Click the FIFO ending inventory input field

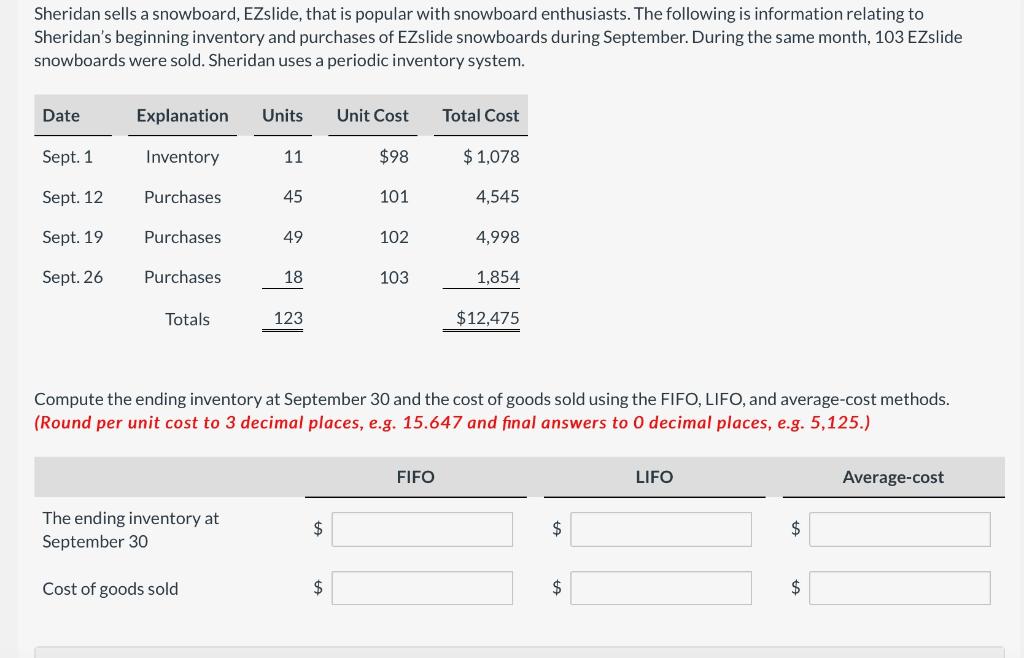(x=422, y=529)
